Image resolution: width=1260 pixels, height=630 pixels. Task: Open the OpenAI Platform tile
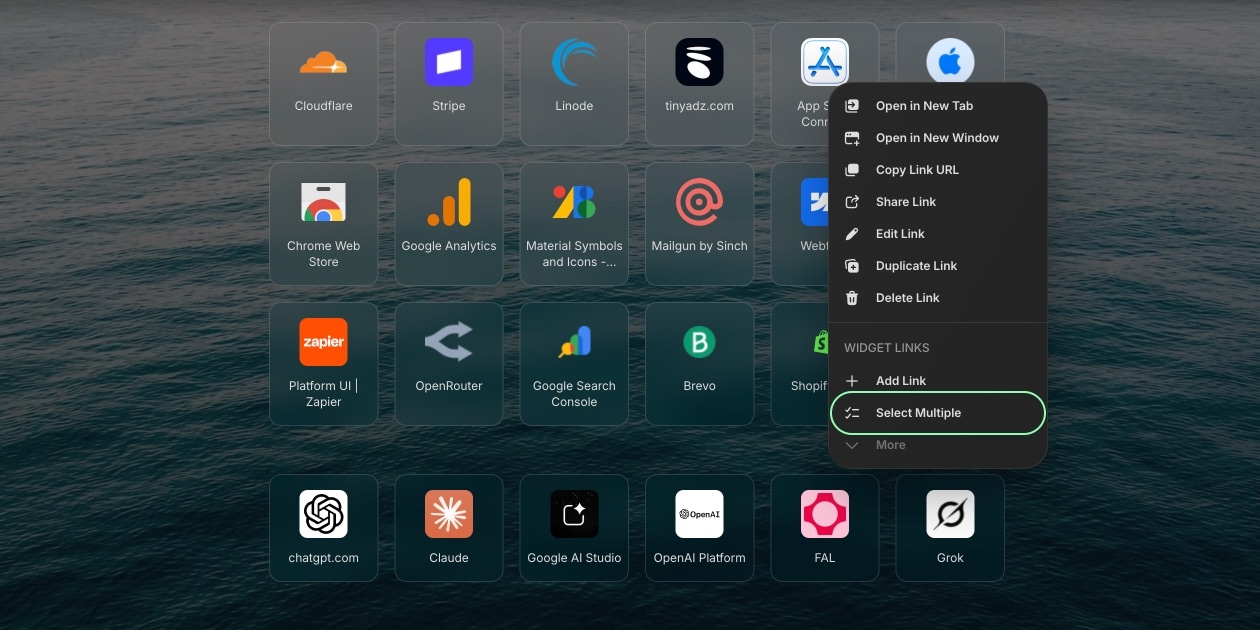point(699,528)
